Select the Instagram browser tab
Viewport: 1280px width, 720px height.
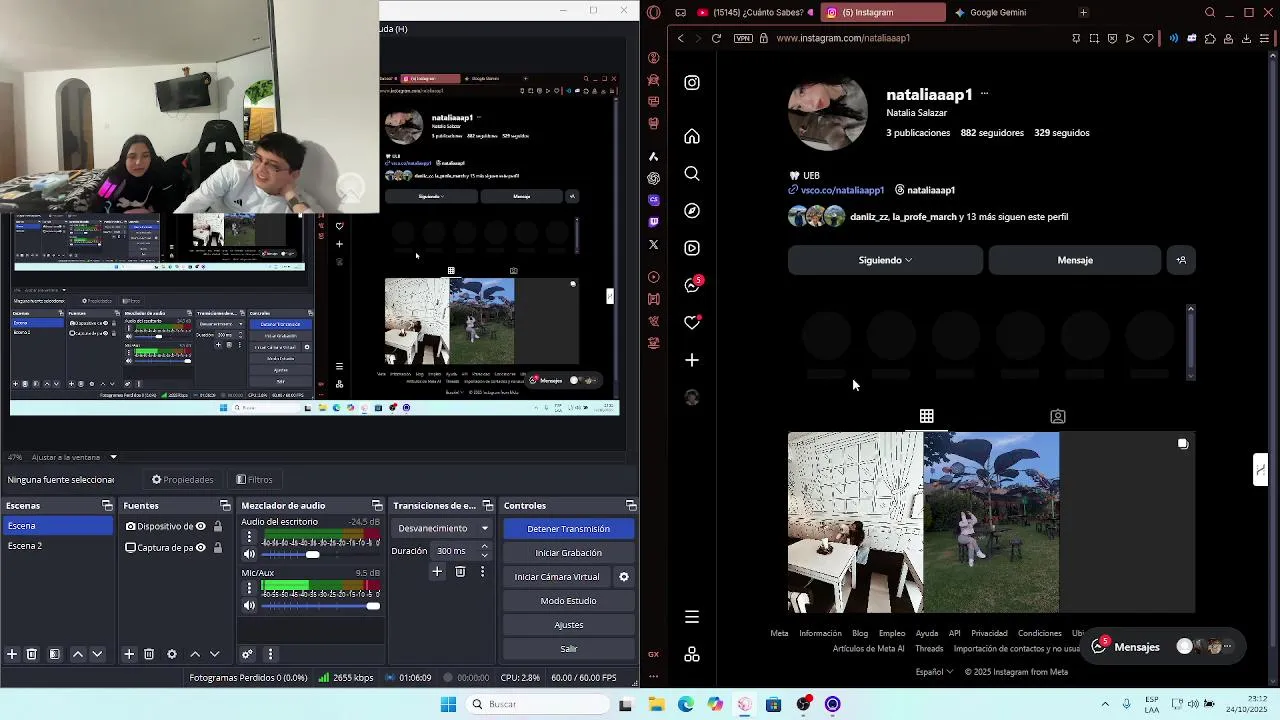[x=883, y=12]
